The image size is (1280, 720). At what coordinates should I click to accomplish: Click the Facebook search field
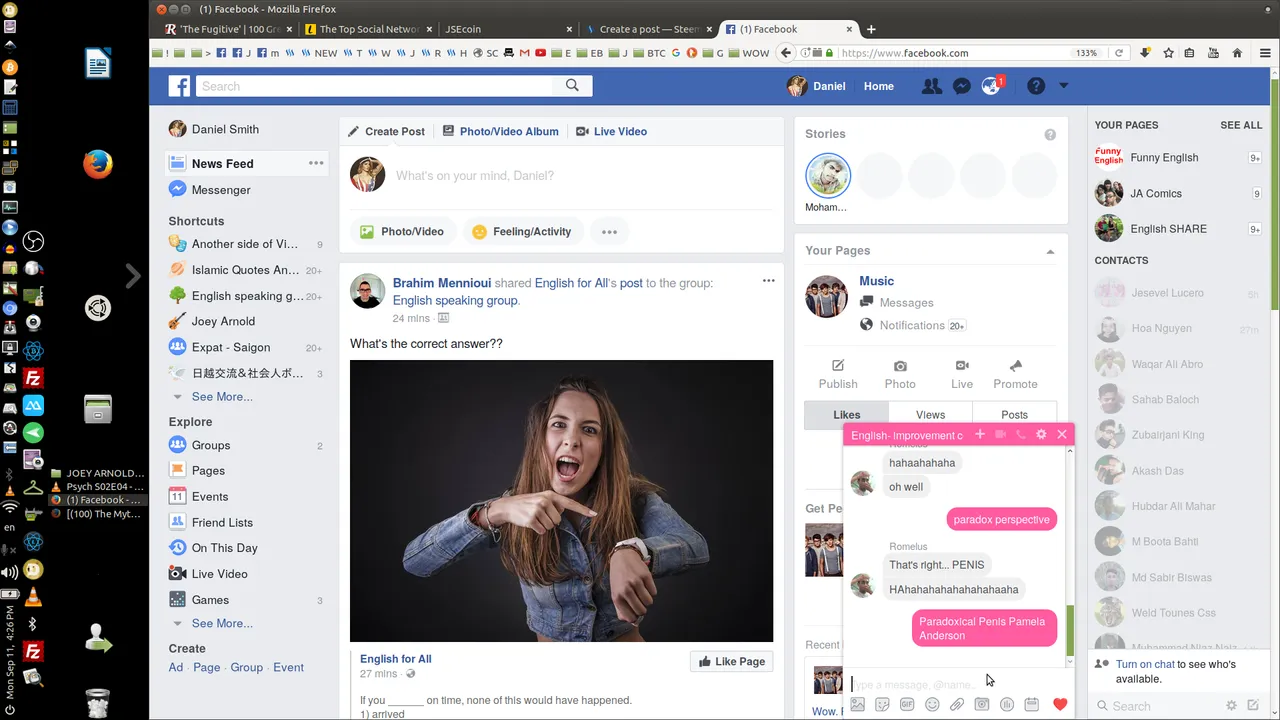point(375,86)
